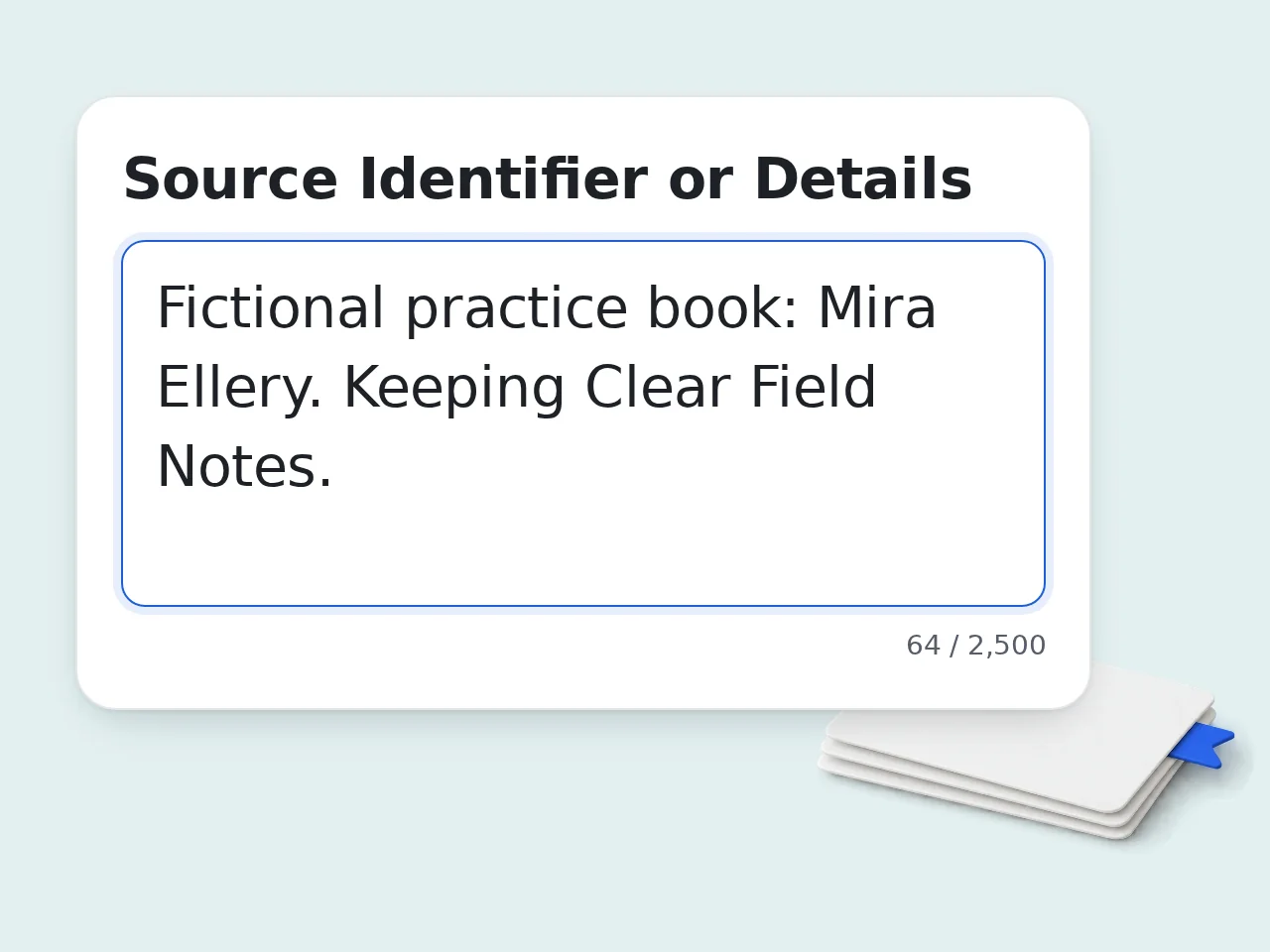
Task: Click the word "Identifier" in the heading
Action: tap(503, 179)
